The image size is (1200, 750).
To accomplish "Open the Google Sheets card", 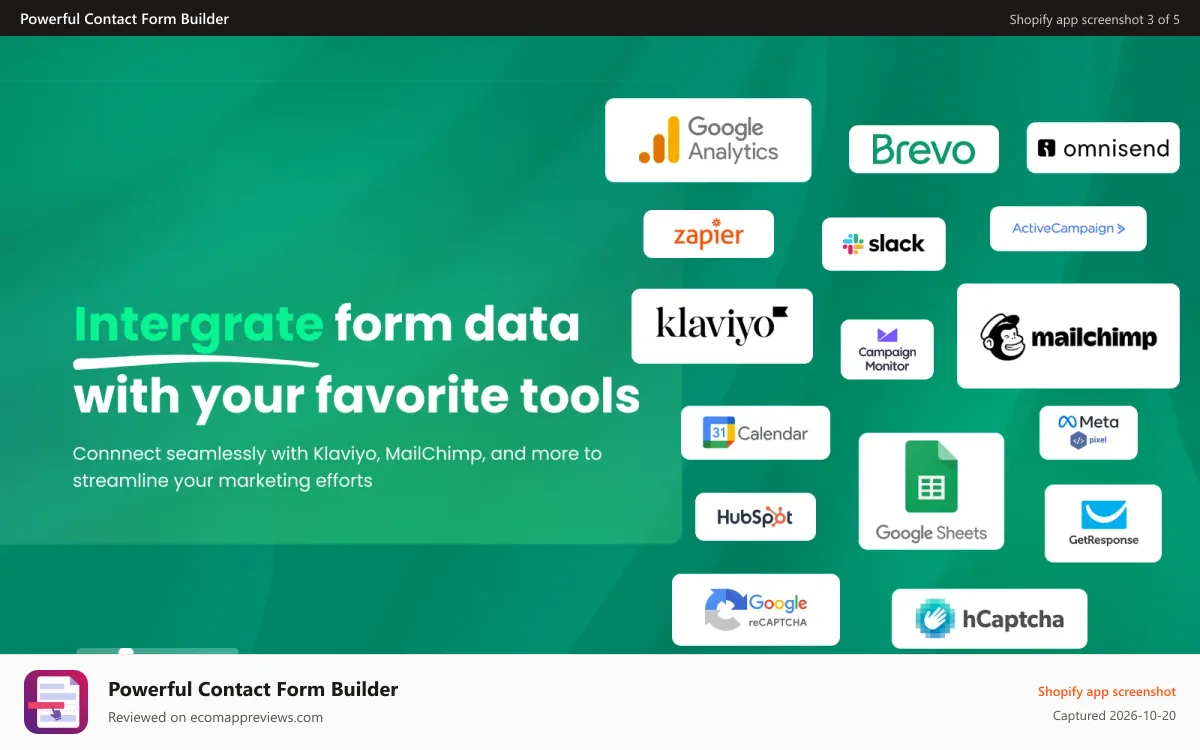I will 931,491.
